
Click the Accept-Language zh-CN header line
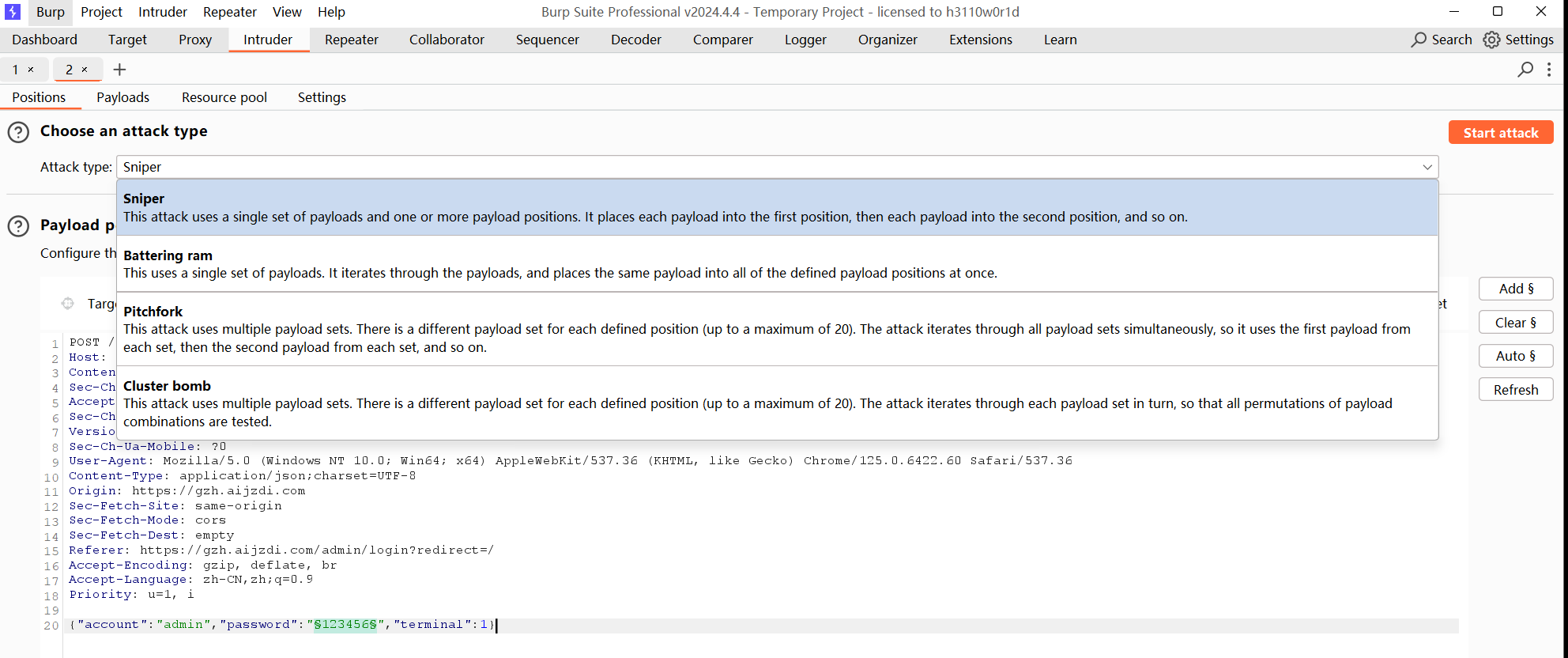pos(191,580)
